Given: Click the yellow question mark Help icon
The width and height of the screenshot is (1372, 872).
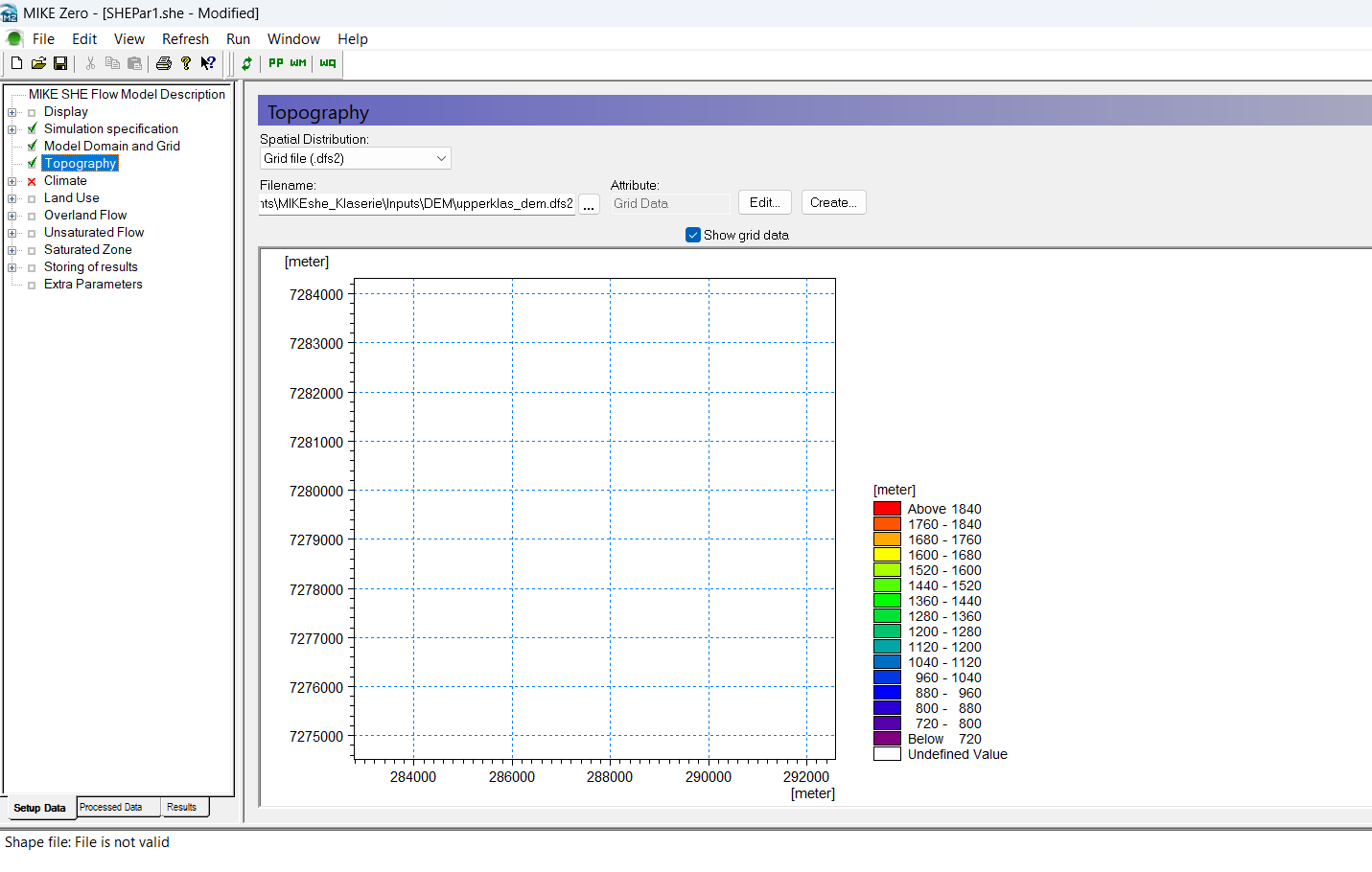Looking at the screenshot, I should (186, 63).
